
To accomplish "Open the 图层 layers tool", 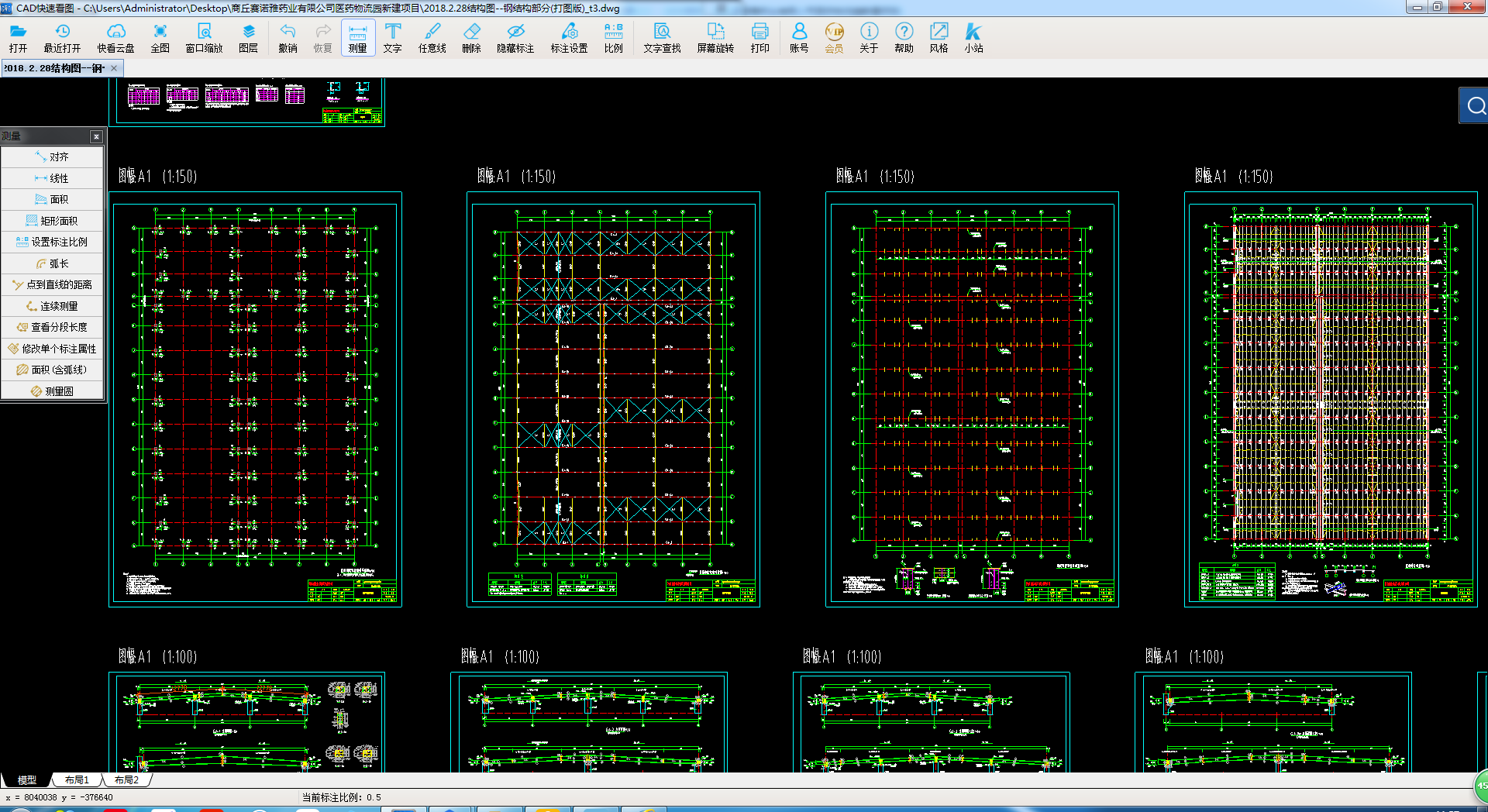I will [248, 38].
